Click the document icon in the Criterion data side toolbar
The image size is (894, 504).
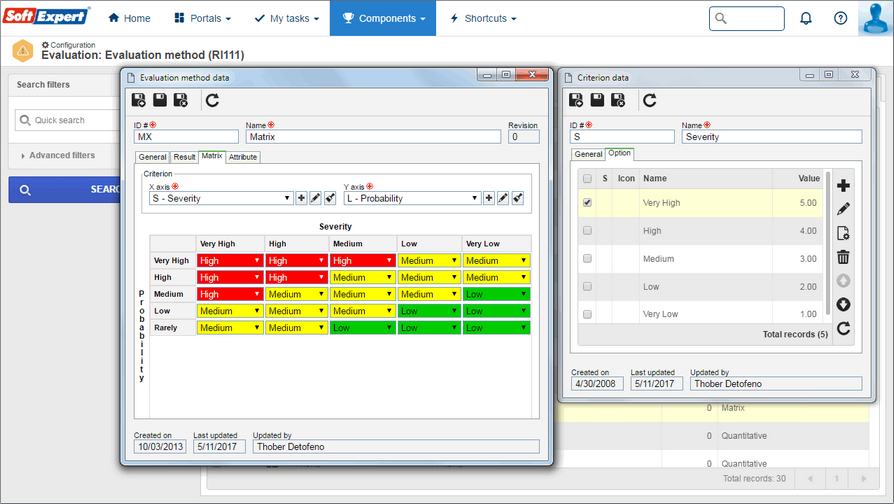click(x=843, y=233)
